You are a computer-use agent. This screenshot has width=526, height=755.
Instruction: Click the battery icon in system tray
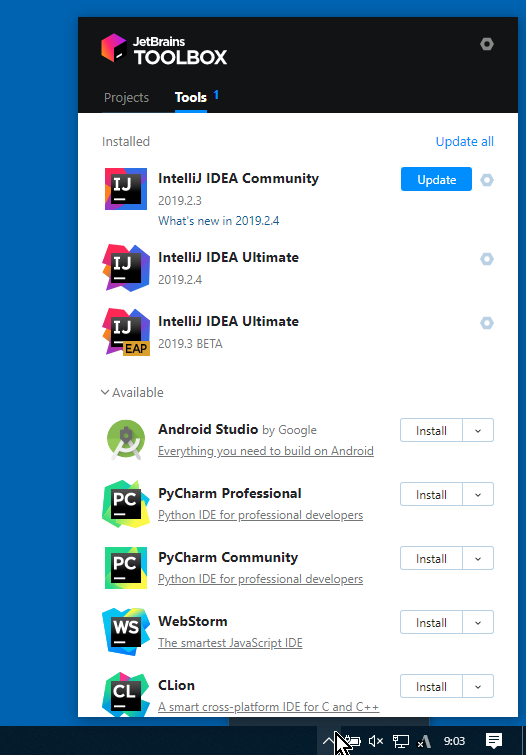(x=354, y=741)
